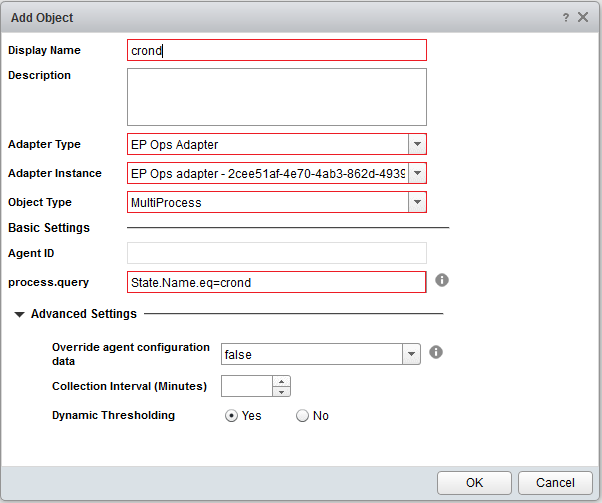602x503 pixels.
Task: Click the Cancel button
Action: (555, 482)
